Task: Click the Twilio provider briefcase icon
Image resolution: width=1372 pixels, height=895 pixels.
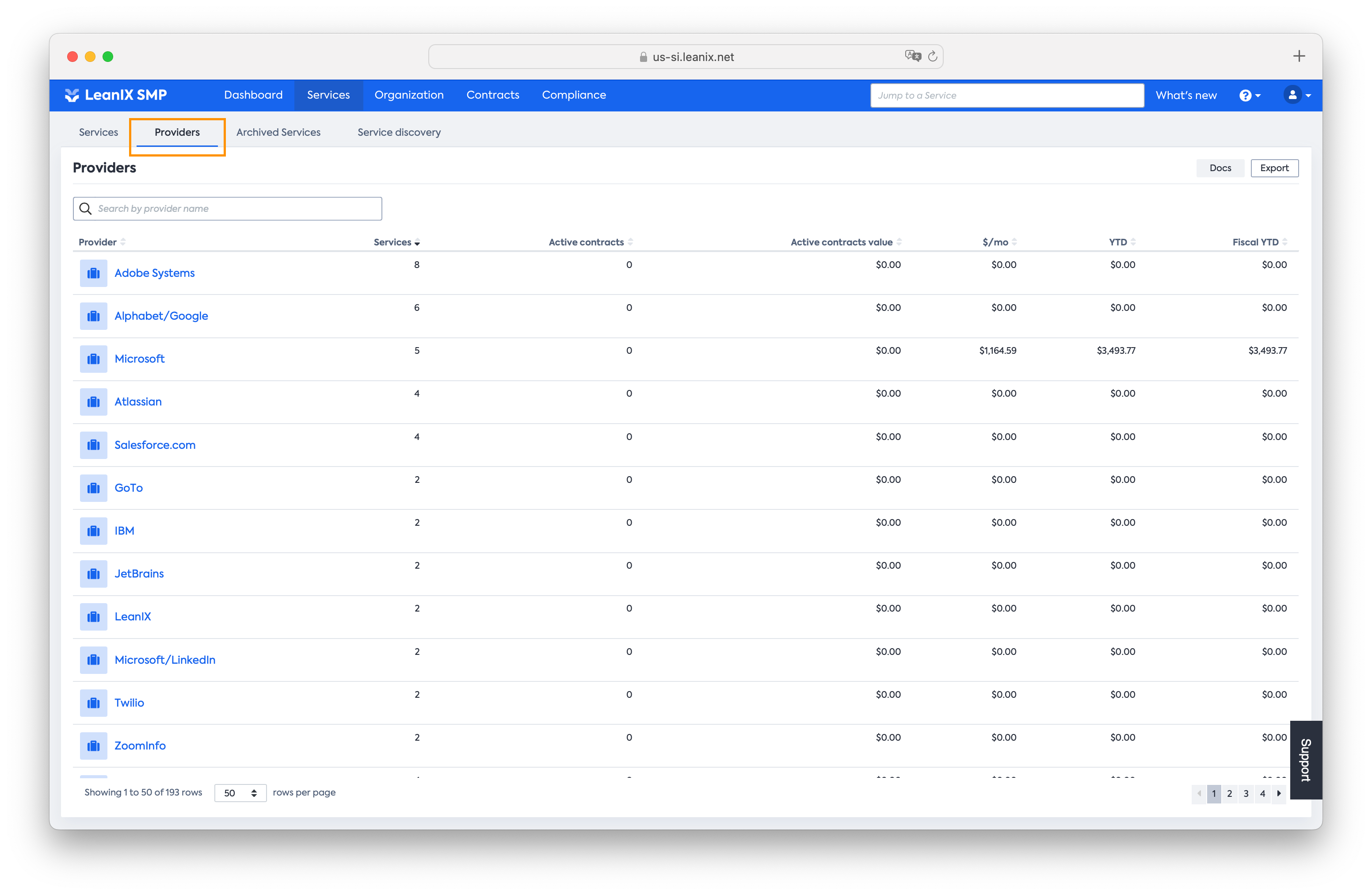Action: [x=93, y=703]
